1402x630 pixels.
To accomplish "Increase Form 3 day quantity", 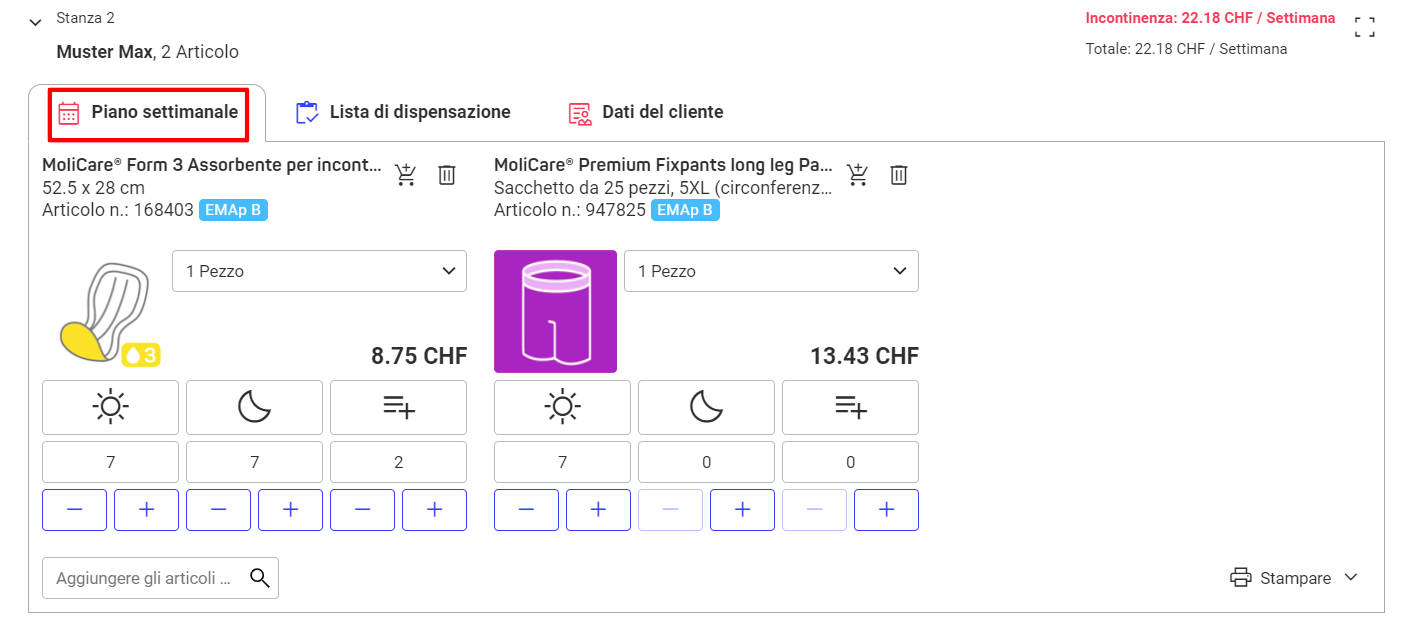I will [x=146, y=510].
